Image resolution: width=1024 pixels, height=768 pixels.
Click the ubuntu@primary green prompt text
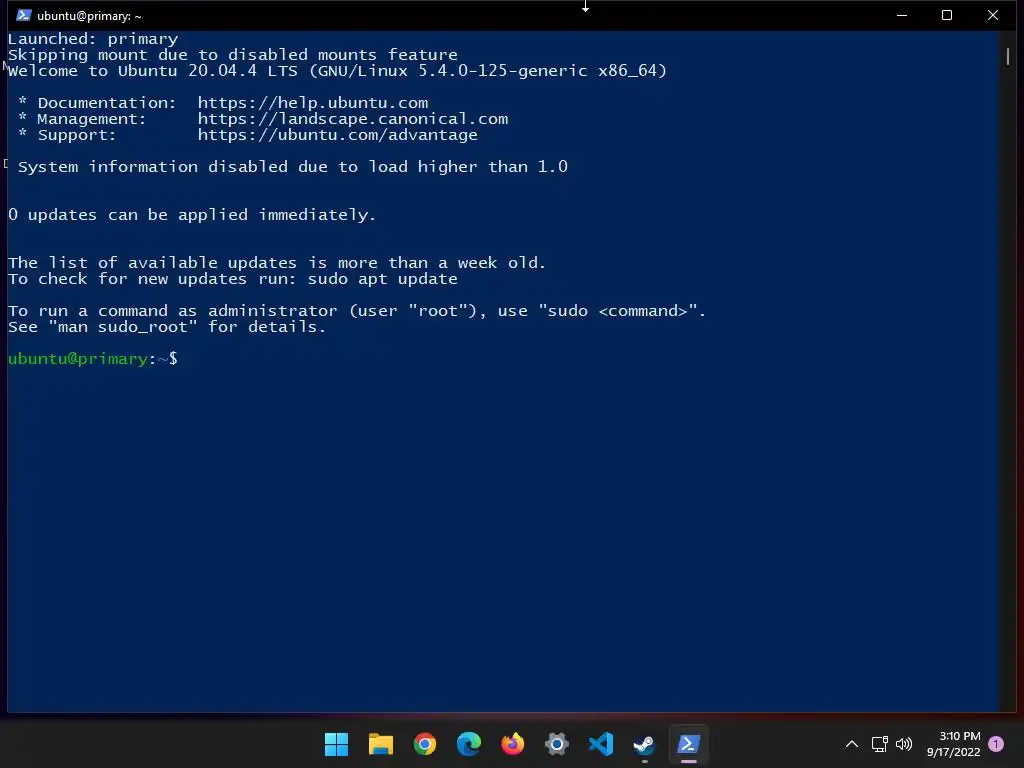coord(78,359)
